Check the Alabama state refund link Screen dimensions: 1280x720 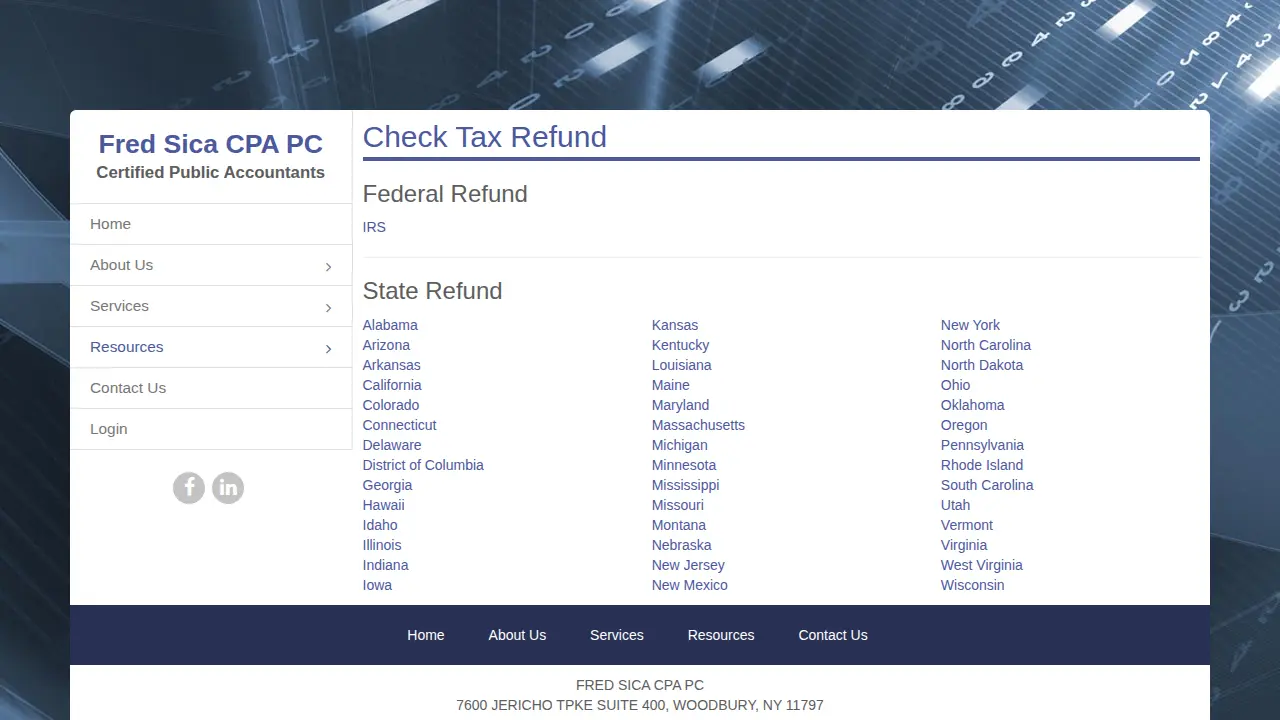coord(390,325)
